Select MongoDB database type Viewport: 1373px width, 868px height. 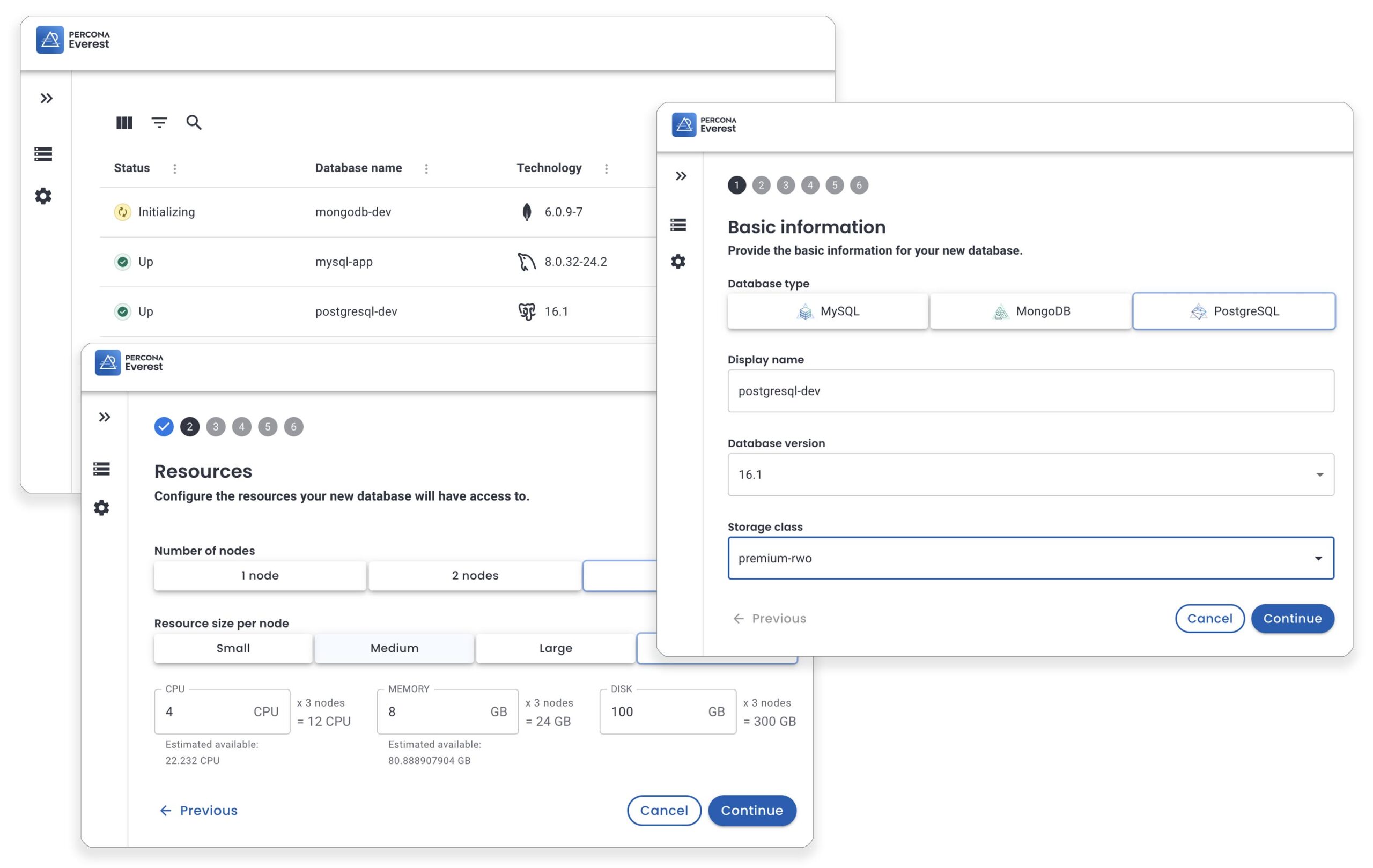(1031, 311)
